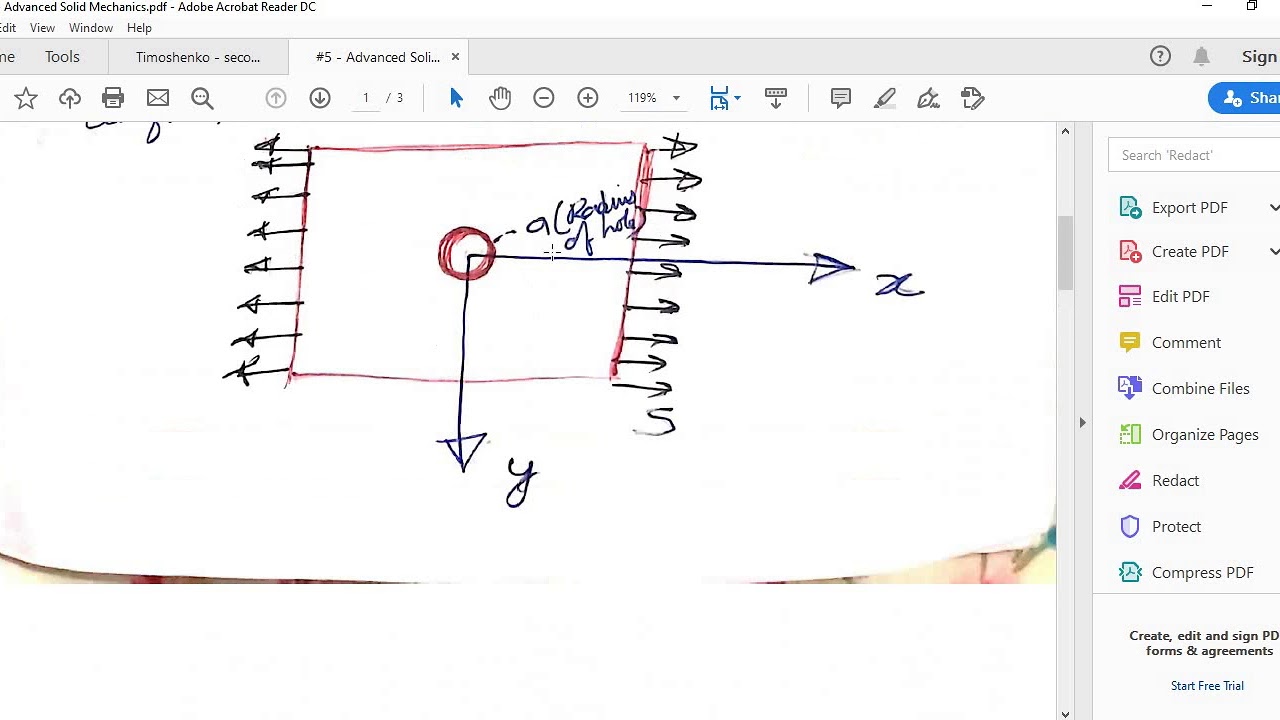
Task: Select the highlight text pen tool
Action: pos(885,98)
